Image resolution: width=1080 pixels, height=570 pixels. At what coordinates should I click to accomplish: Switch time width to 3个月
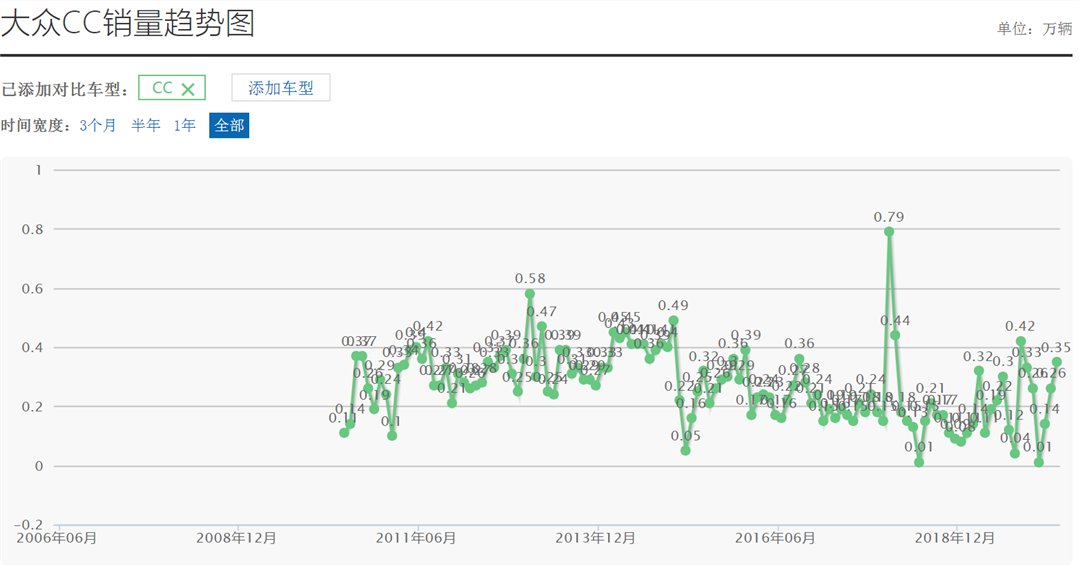click(98, 126)
